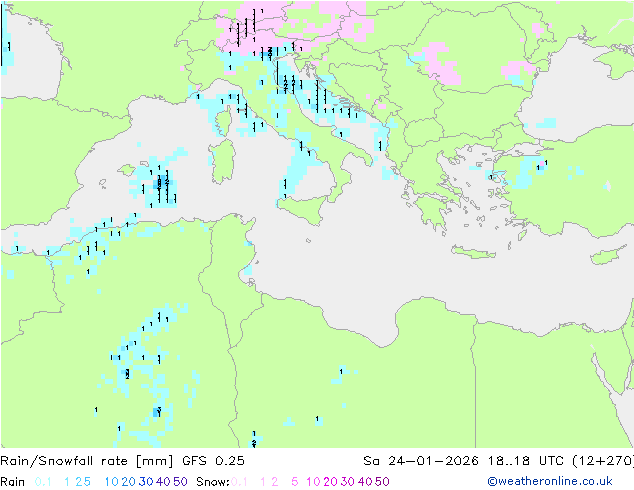Screen dimensions: 634x490
Task: Pick the snow 5 legend value
Action: (294, 482)
